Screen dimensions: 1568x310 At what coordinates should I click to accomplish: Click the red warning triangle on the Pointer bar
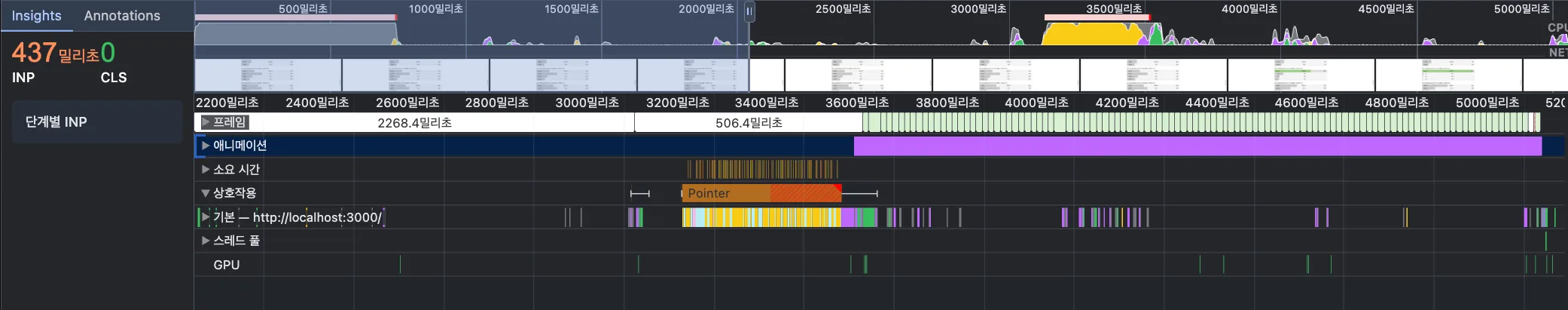tap(837, 187)
